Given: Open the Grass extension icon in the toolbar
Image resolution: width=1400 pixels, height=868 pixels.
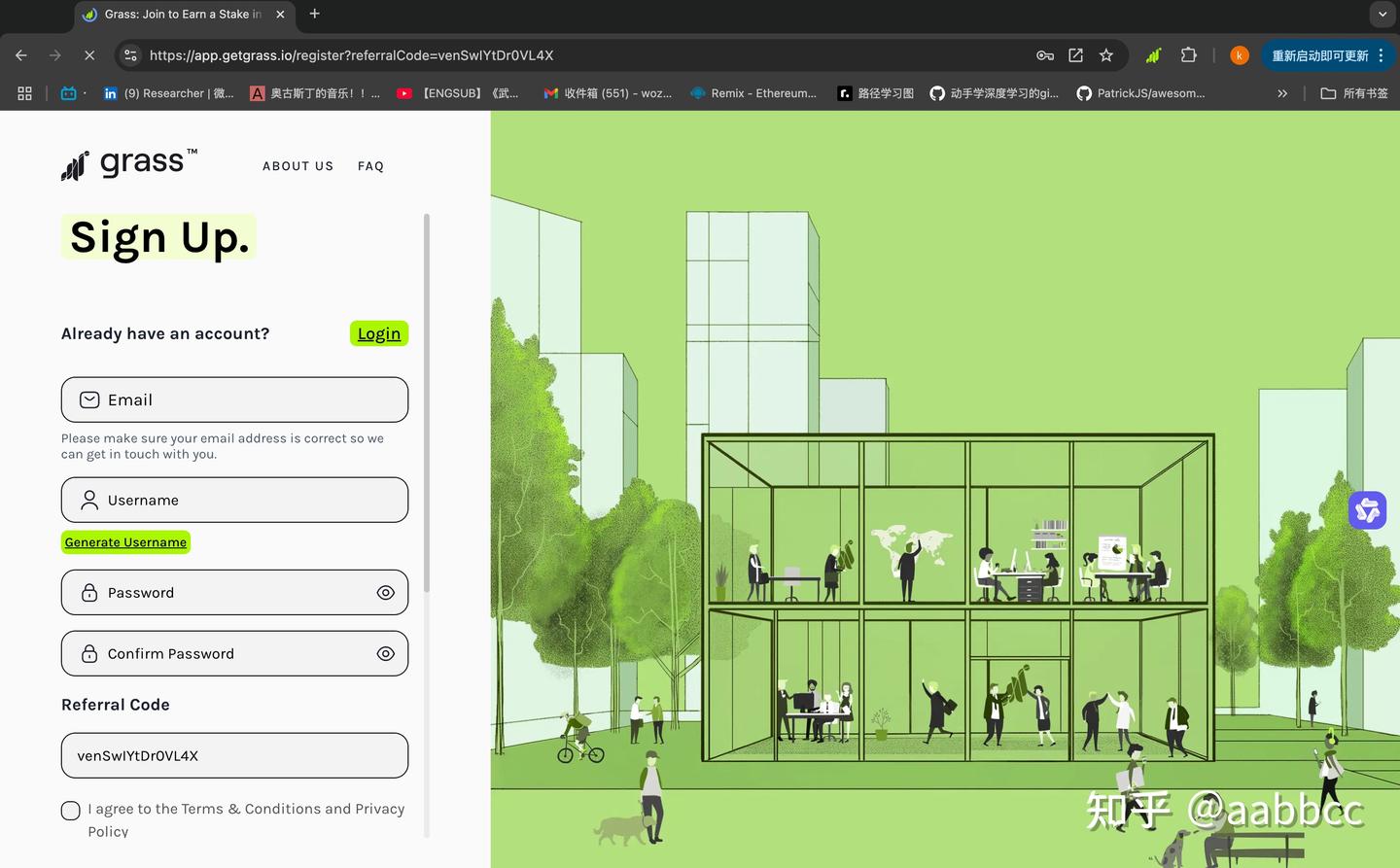Looking at the screenshot, I should 1153,55.
